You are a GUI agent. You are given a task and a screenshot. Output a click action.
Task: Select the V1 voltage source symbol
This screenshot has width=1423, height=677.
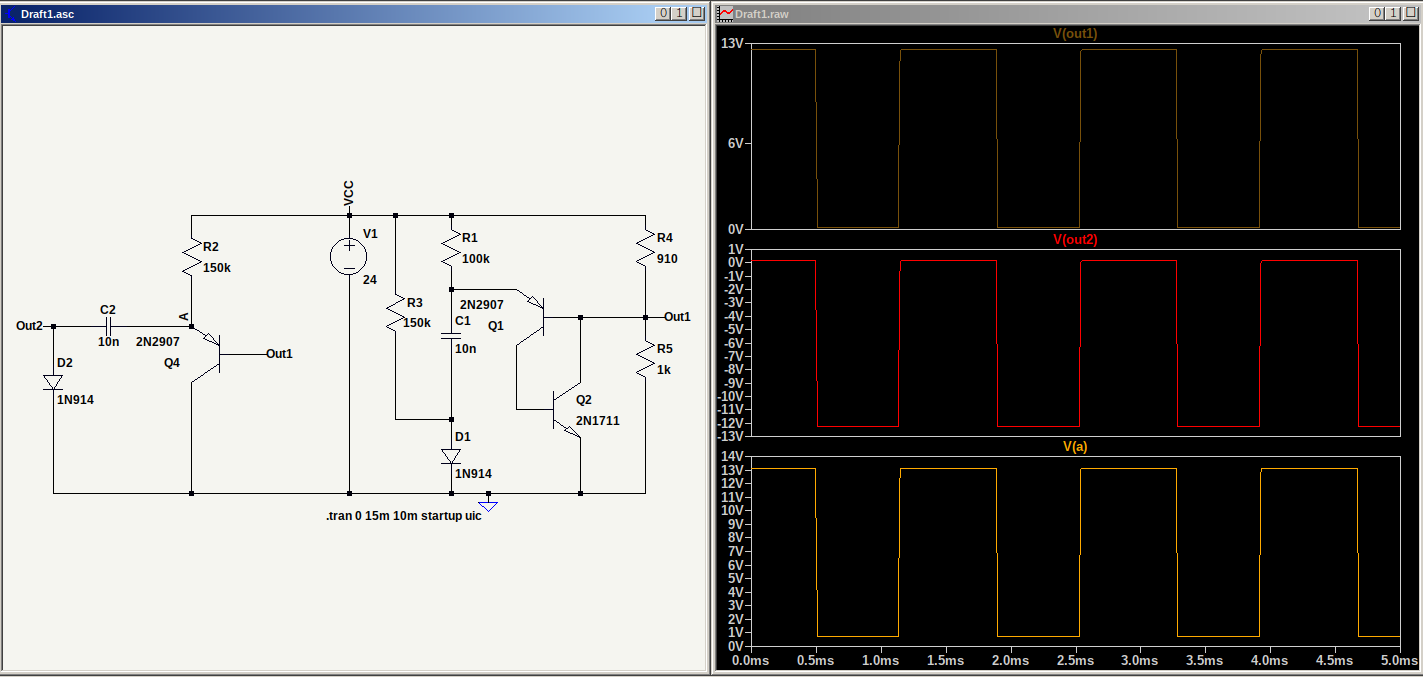pos(349,257)
